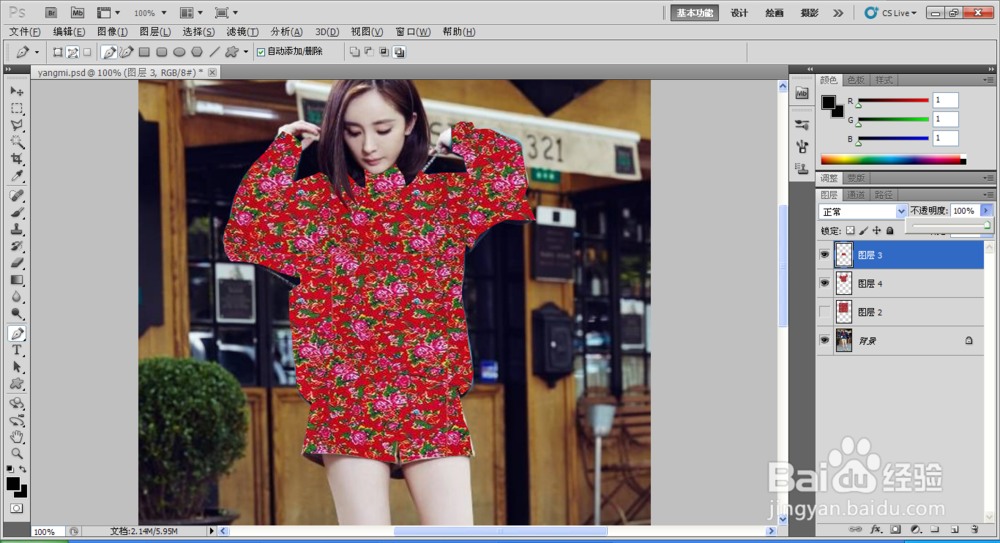1000x543 pixels.
Task: Select the Zoom tool
Action: (x=17, y=454)
